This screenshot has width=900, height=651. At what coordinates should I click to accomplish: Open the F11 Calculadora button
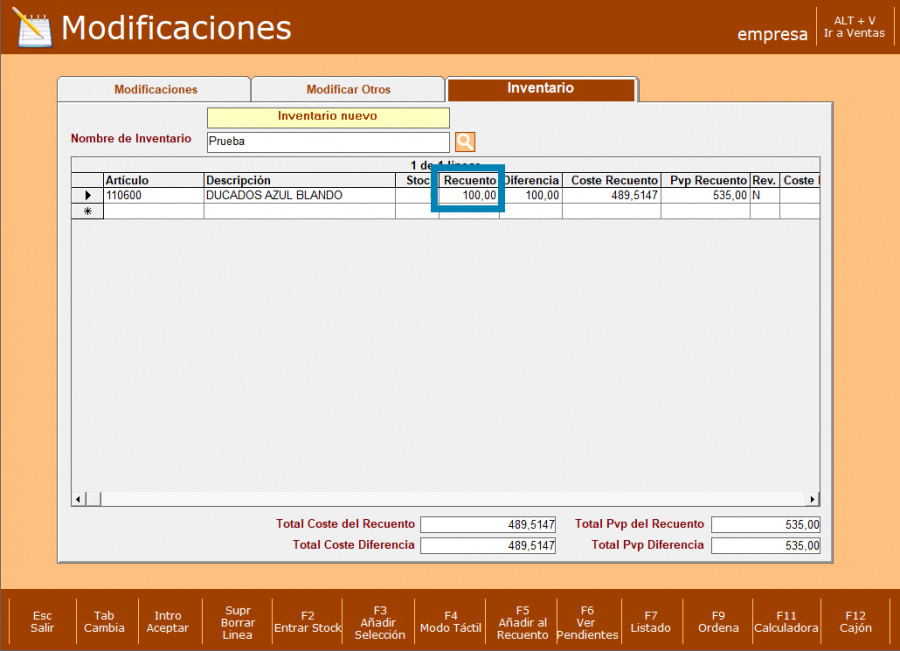[x=786, y=622]
